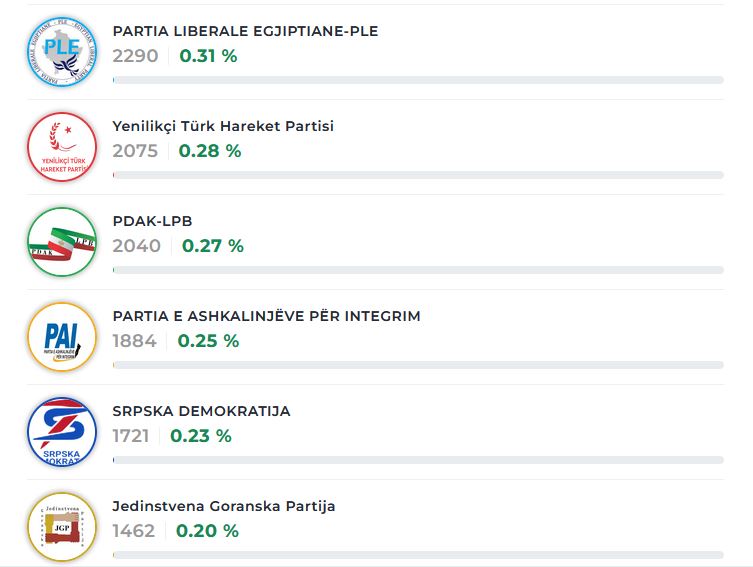This screenshot has width=753, height=567.
Task: Select Yenilikçi Türk Hareket Partisi title
Action: coord(223,126)
